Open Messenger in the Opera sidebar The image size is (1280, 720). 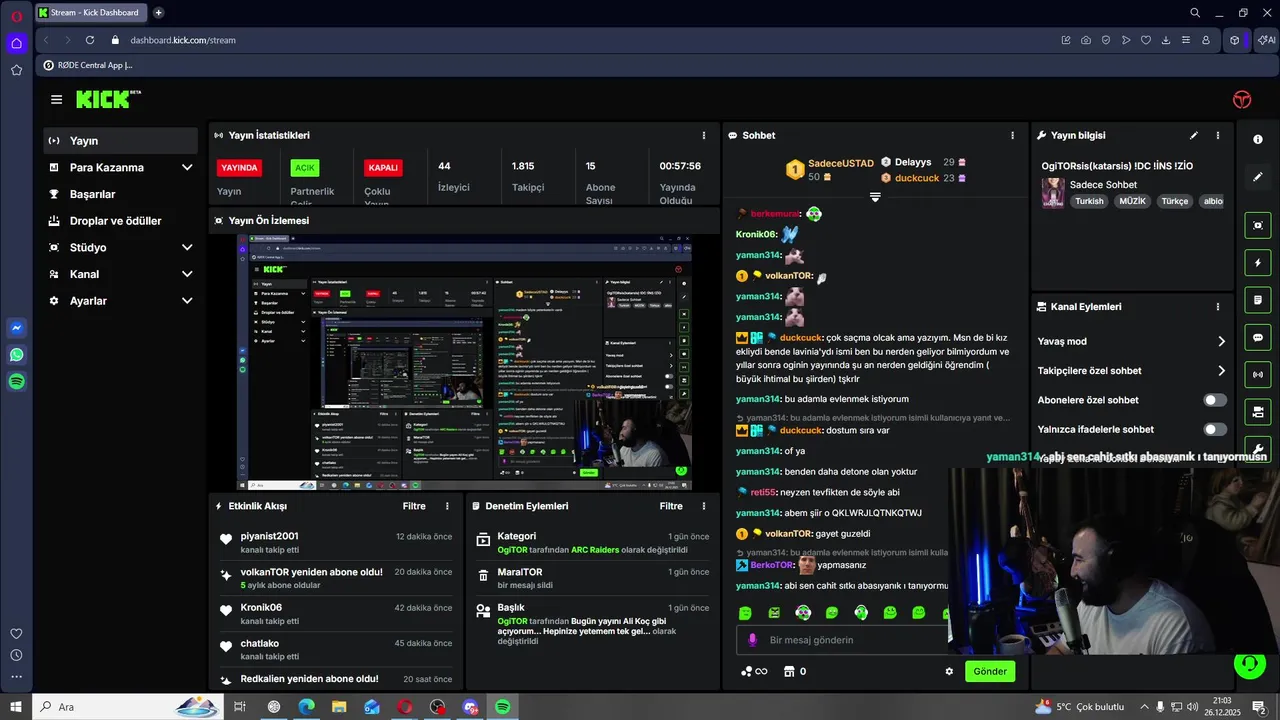click(x=16, y=328)
